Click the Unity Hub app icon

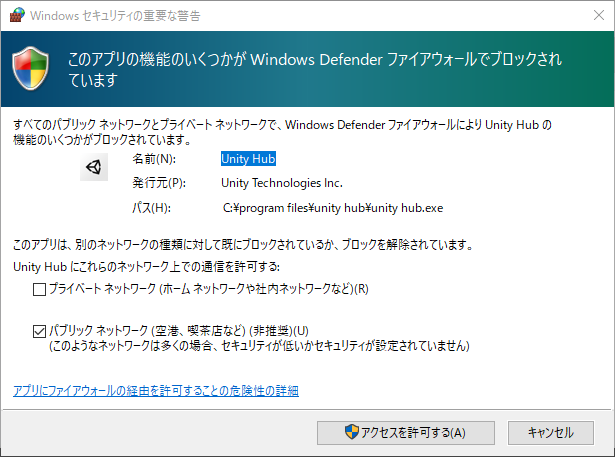click(93, 168)
